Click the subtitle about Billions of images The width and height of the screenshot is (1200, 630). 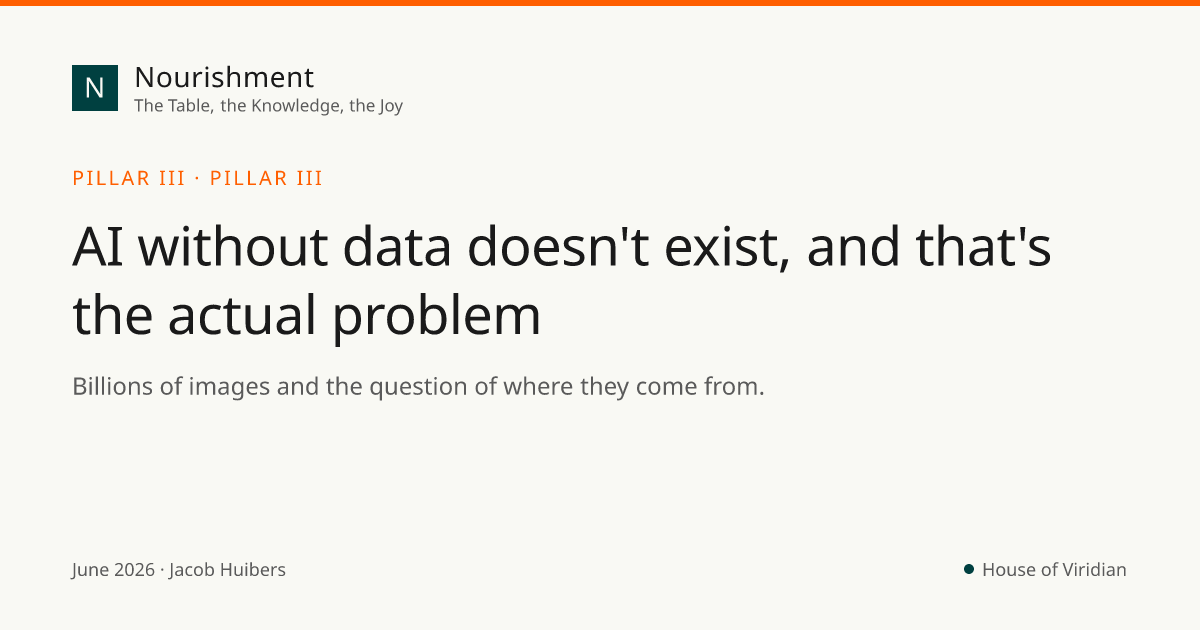[x=418, y=386]
